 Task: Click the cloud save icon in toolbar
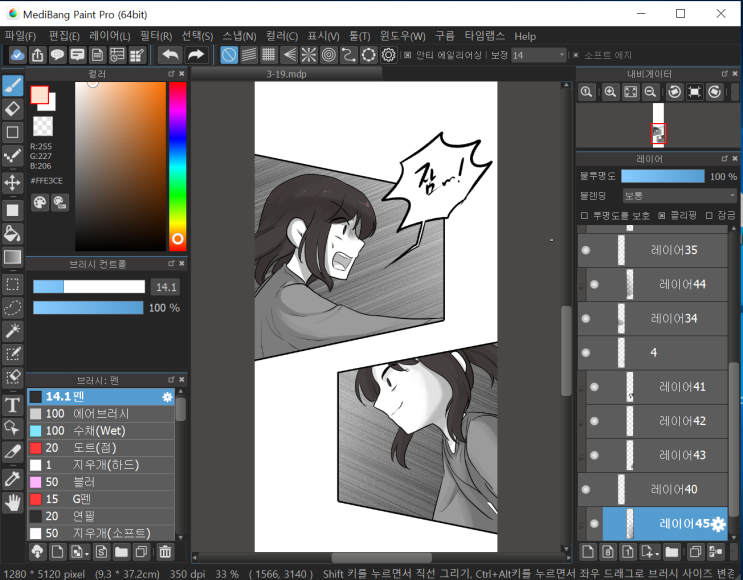pos(18,55)
